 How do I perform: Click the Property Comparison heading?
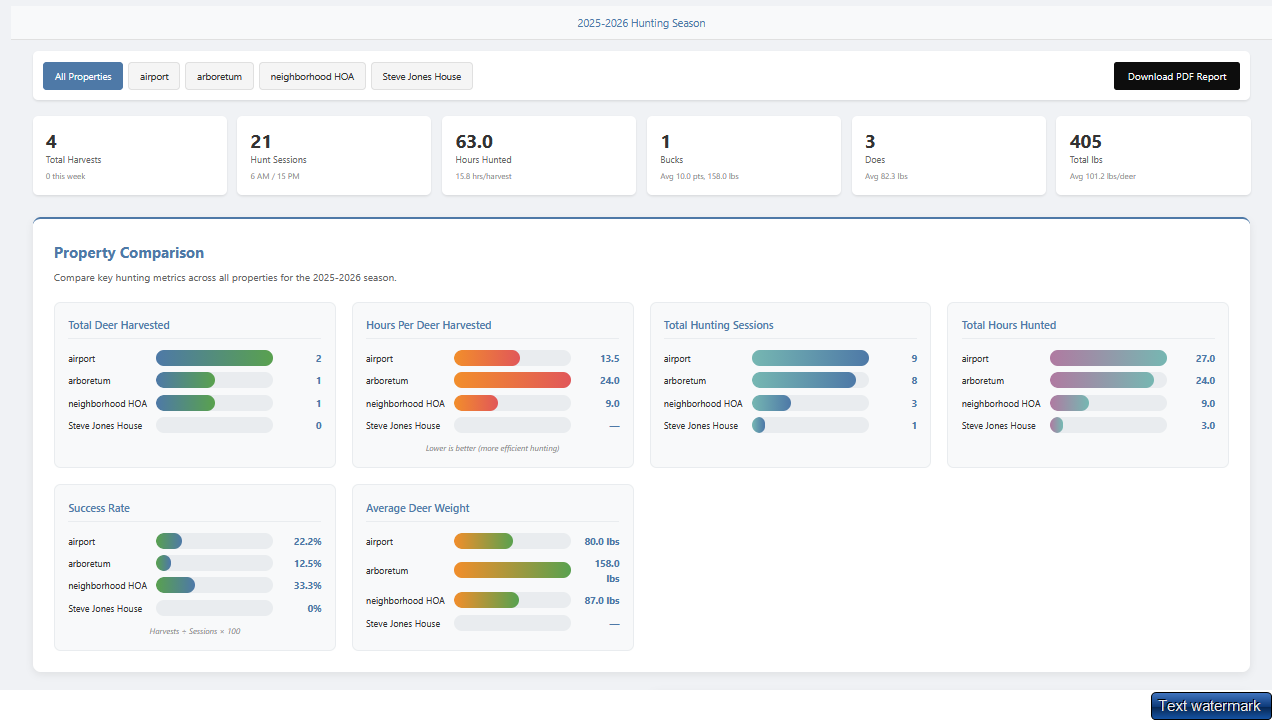click(129, 253)
